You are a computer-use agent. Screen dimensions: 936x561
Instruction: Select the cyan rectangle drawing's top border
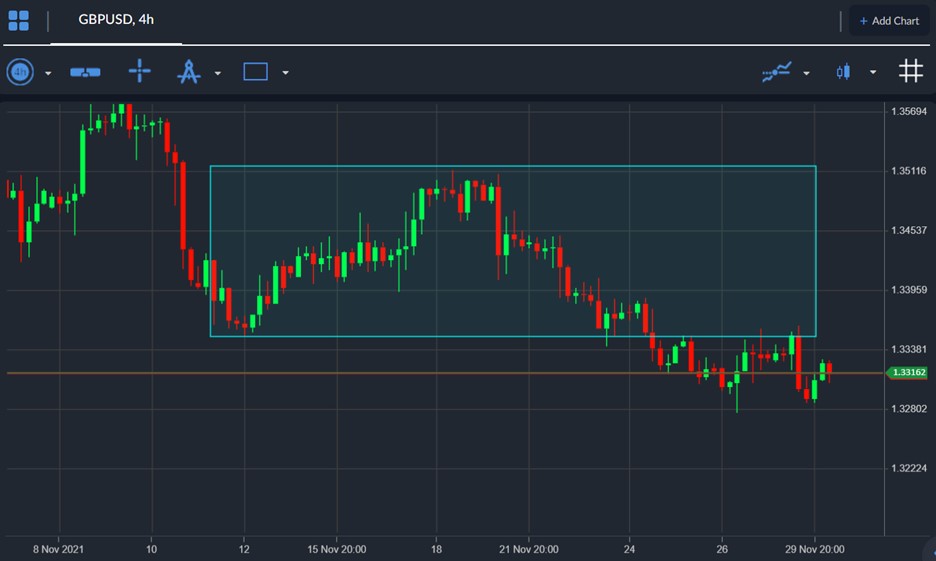click(513, 166)
